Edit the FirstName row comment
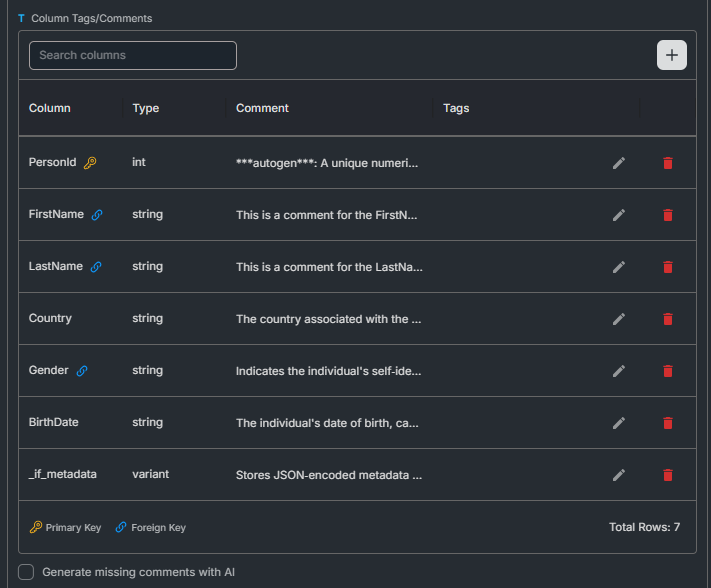 click(619, 215)
